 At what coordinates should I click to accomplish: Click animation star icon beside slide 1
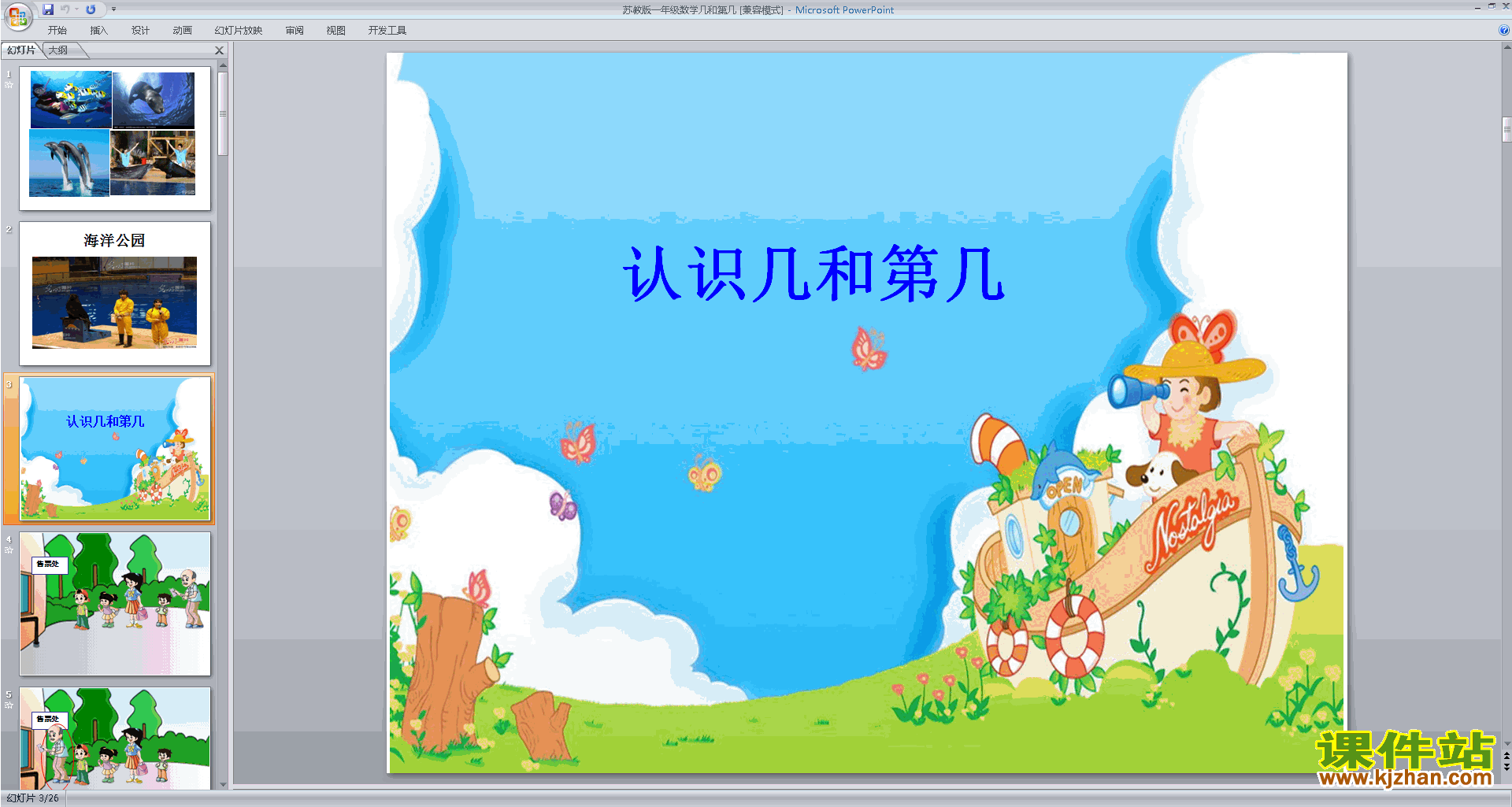coord(9,84)
